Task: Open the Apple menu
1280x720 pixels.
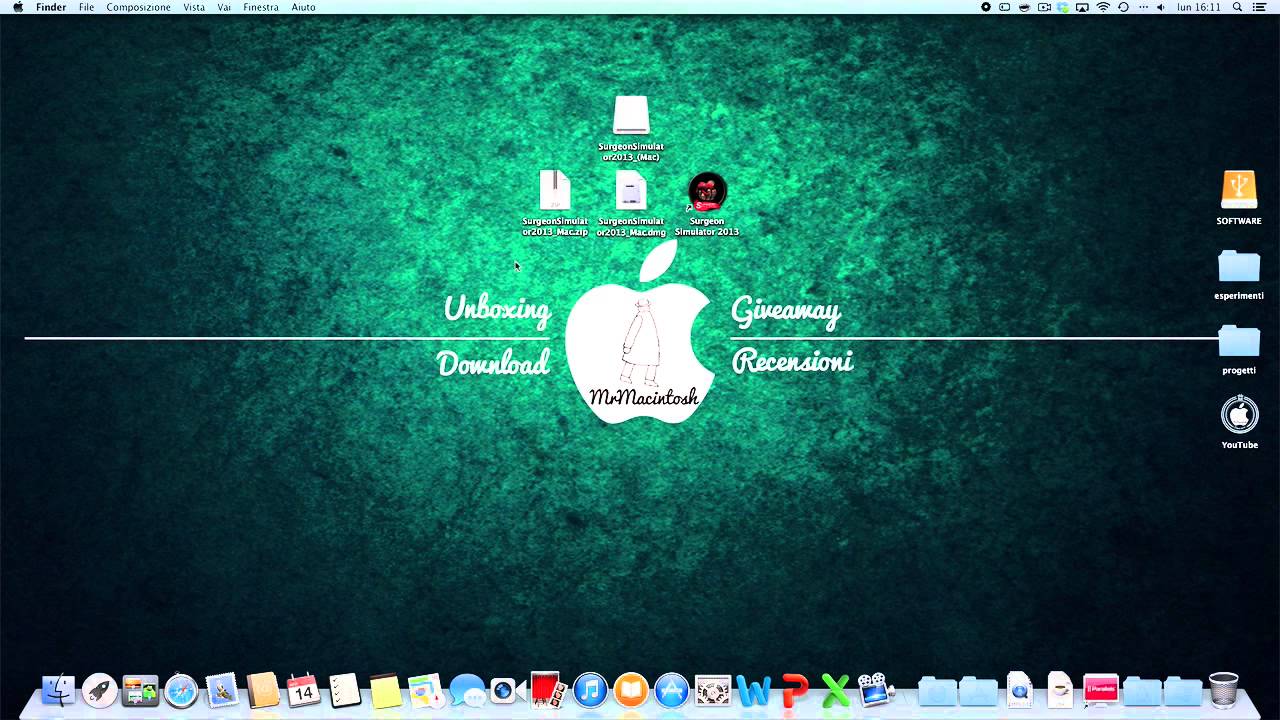Action: point(17,7)
